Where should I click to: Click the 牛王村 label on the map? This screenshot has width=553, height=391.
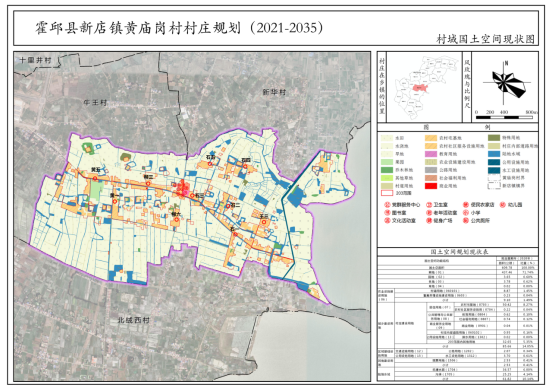pyautogui.click(x=95, y=103)
